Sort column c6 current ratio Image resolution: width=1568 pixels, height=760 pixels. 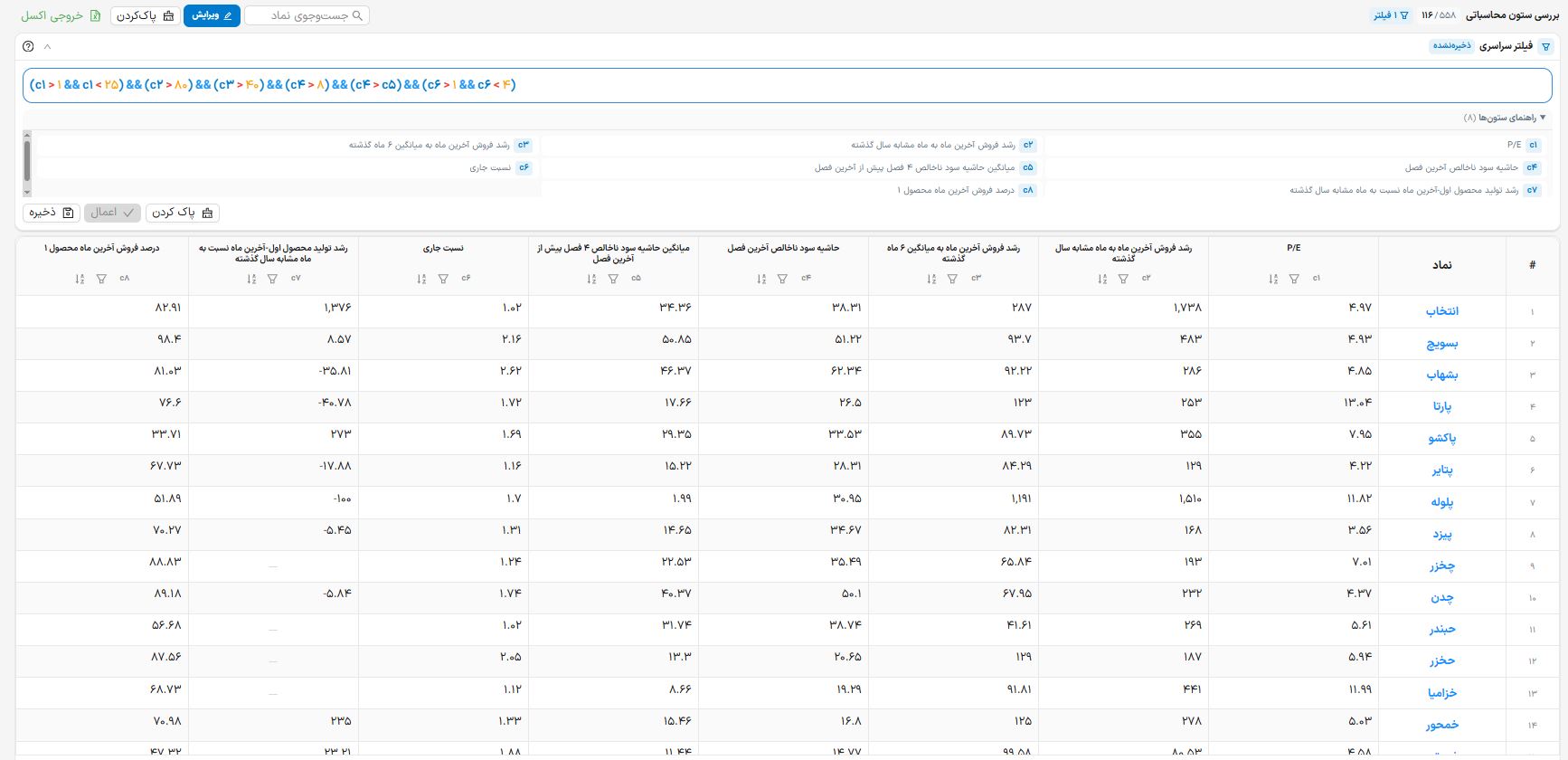coord(421,279)
